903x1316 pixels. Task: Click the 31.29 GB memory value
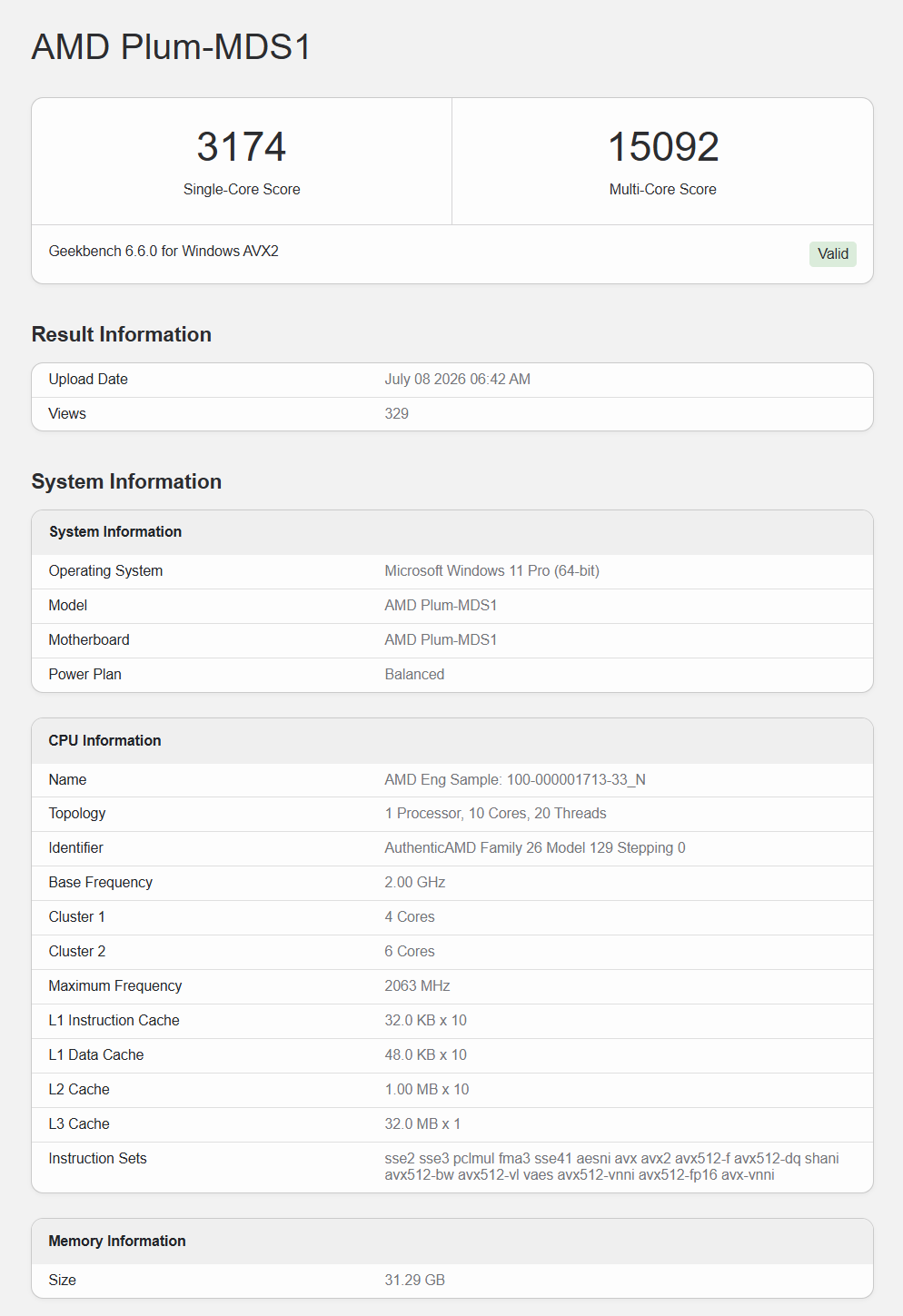click(415, 1280)
